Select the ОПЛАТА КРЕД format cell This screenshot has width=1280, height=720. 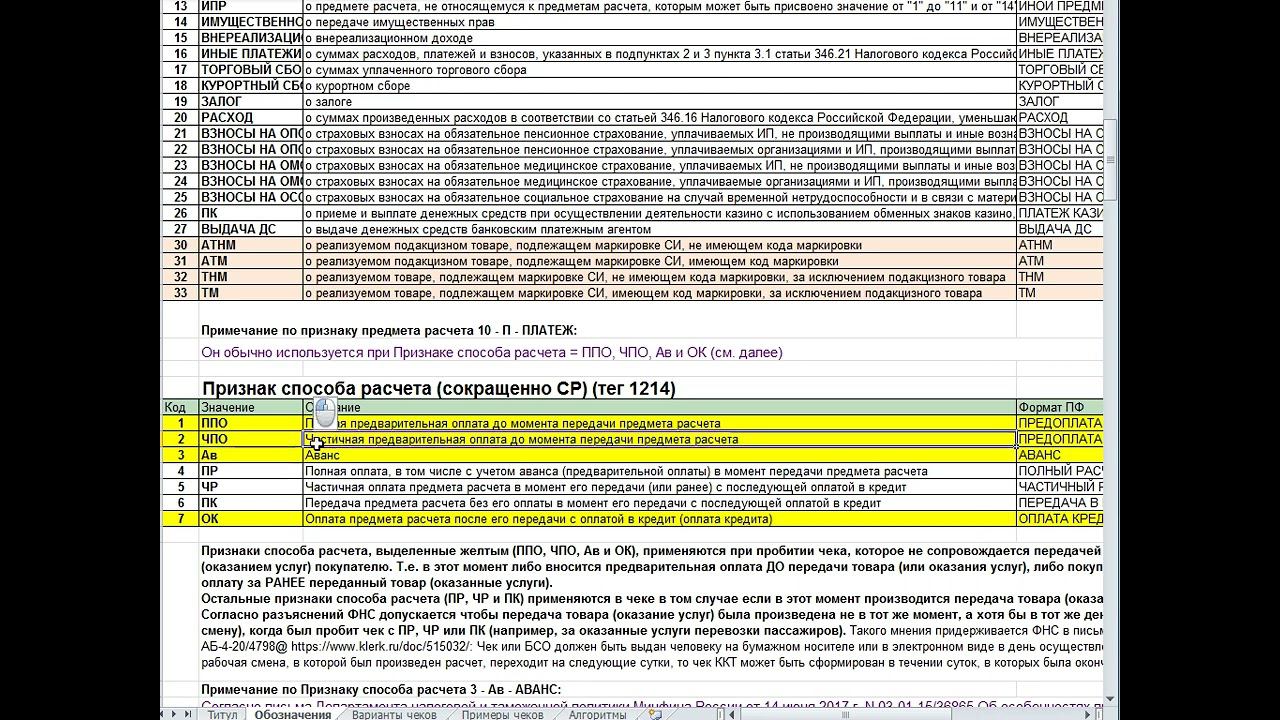(x=1060, y=519)
